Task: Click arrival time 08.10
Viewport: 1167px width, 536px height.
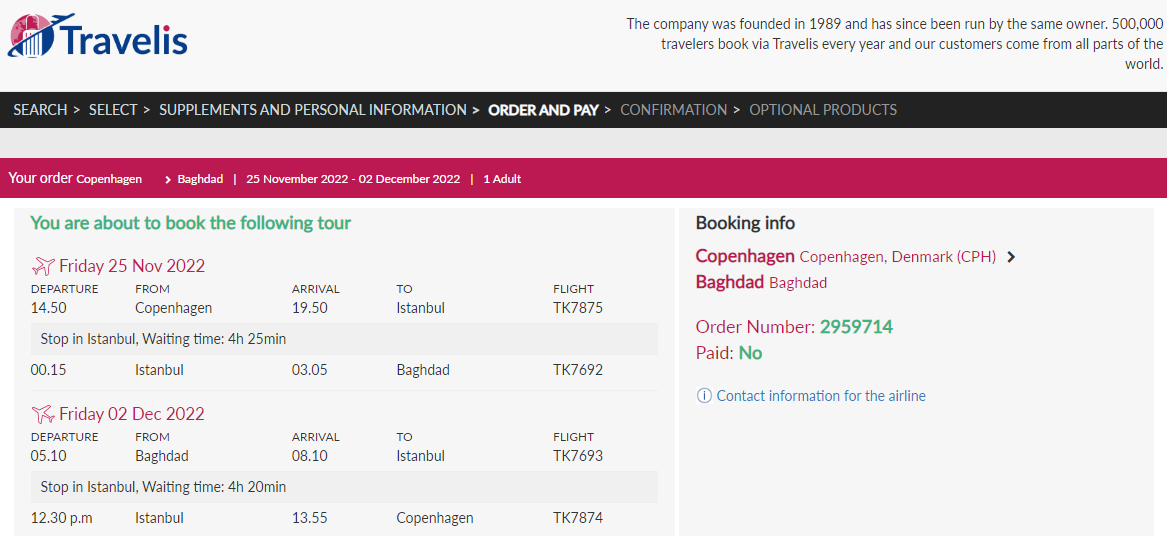Action: (310, 456)
